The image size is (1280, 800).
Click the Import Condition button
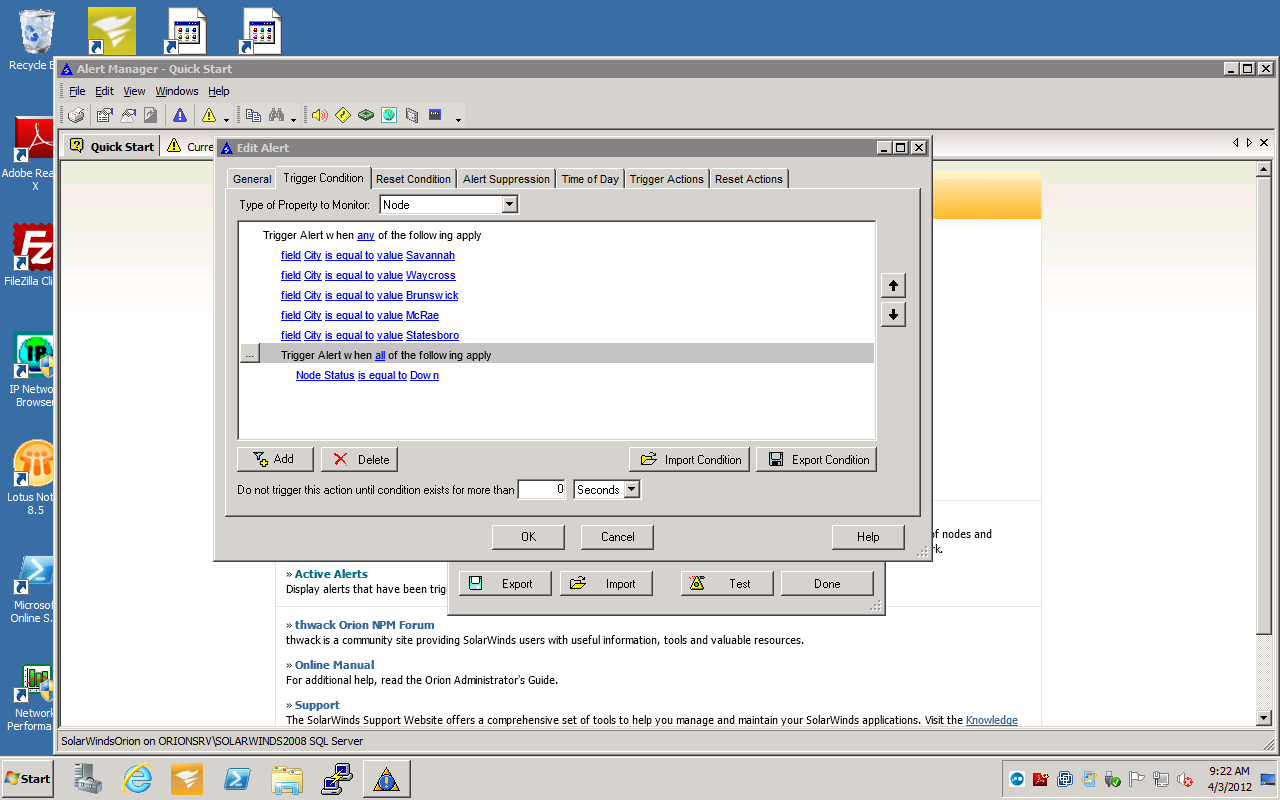pyautogui.click(x=690, y=459)
